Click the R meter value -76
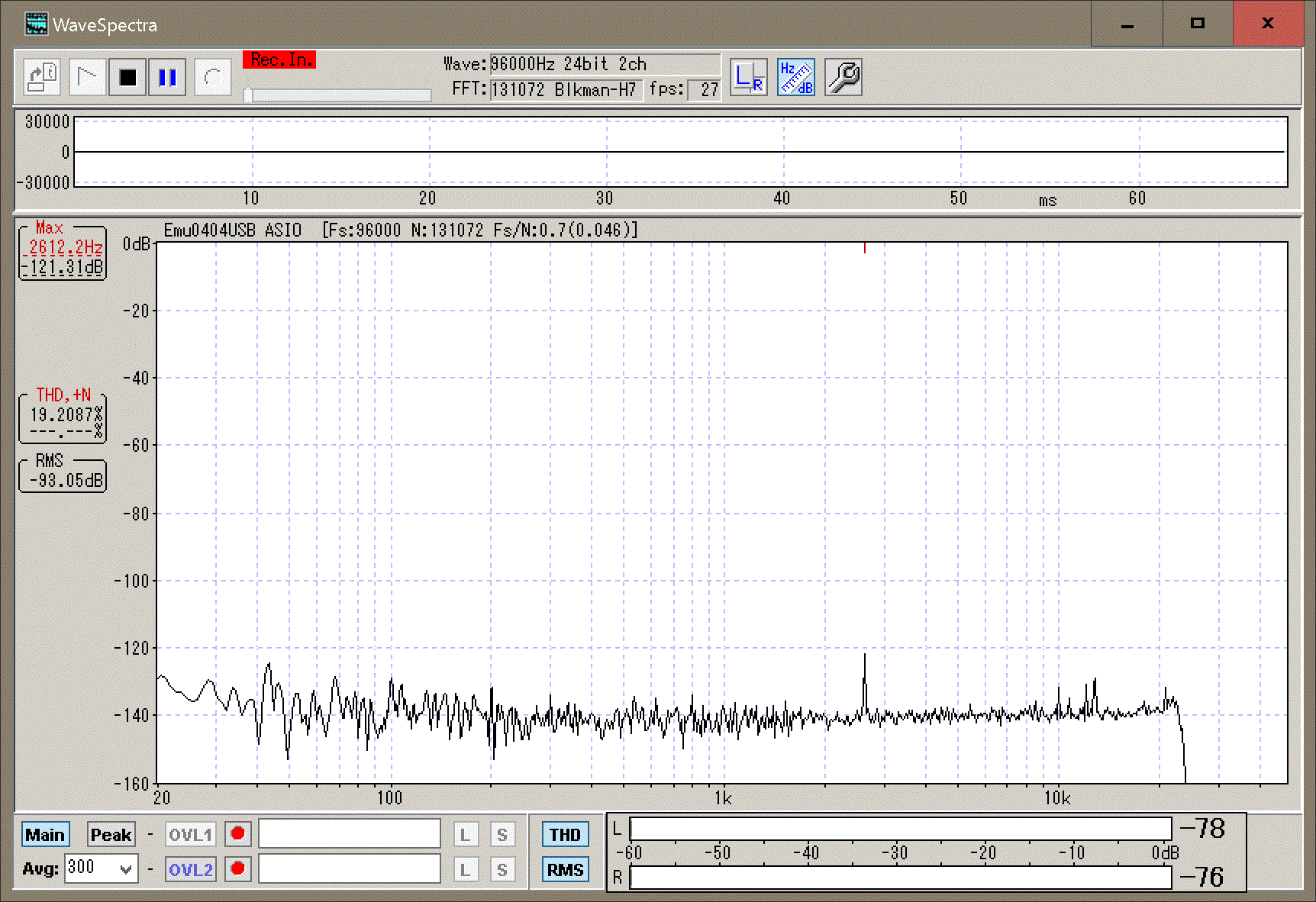The height and width of the screenshot is (902, 1316). click(x=1202, y=877)
